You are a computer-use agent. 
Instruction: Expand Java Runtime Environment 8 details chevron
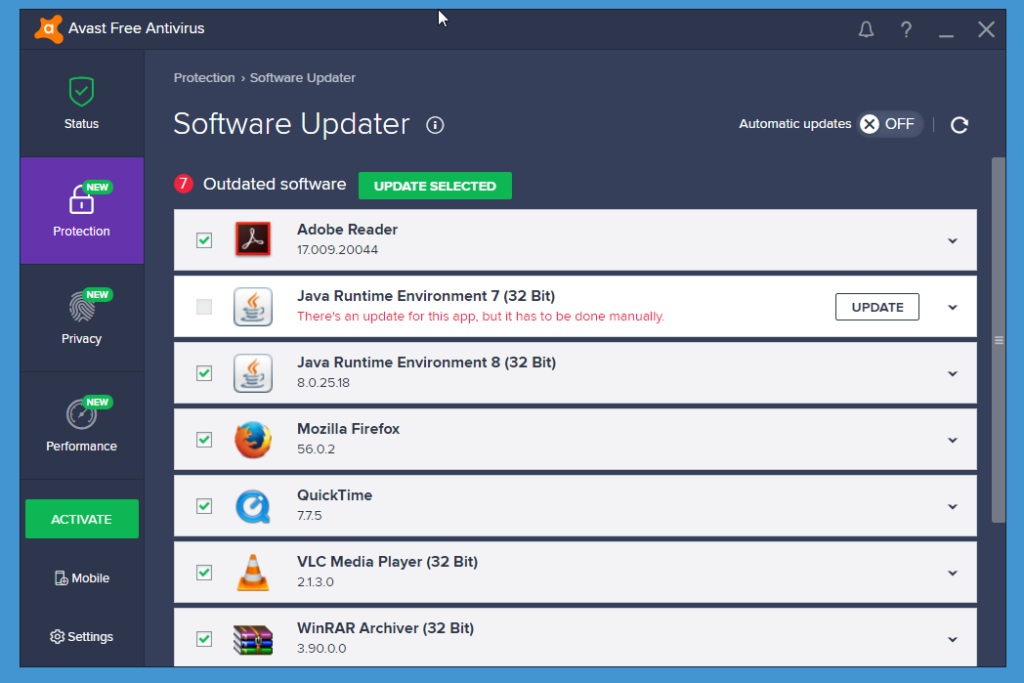coord(952,374)
